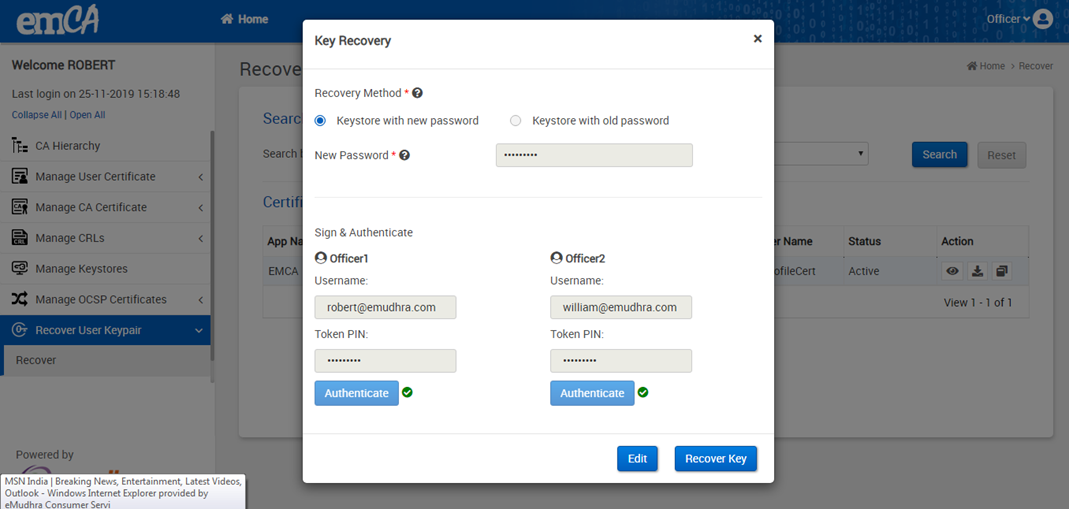
Task: Click the Edit button in dialog
Action: [x=637, y=459]
